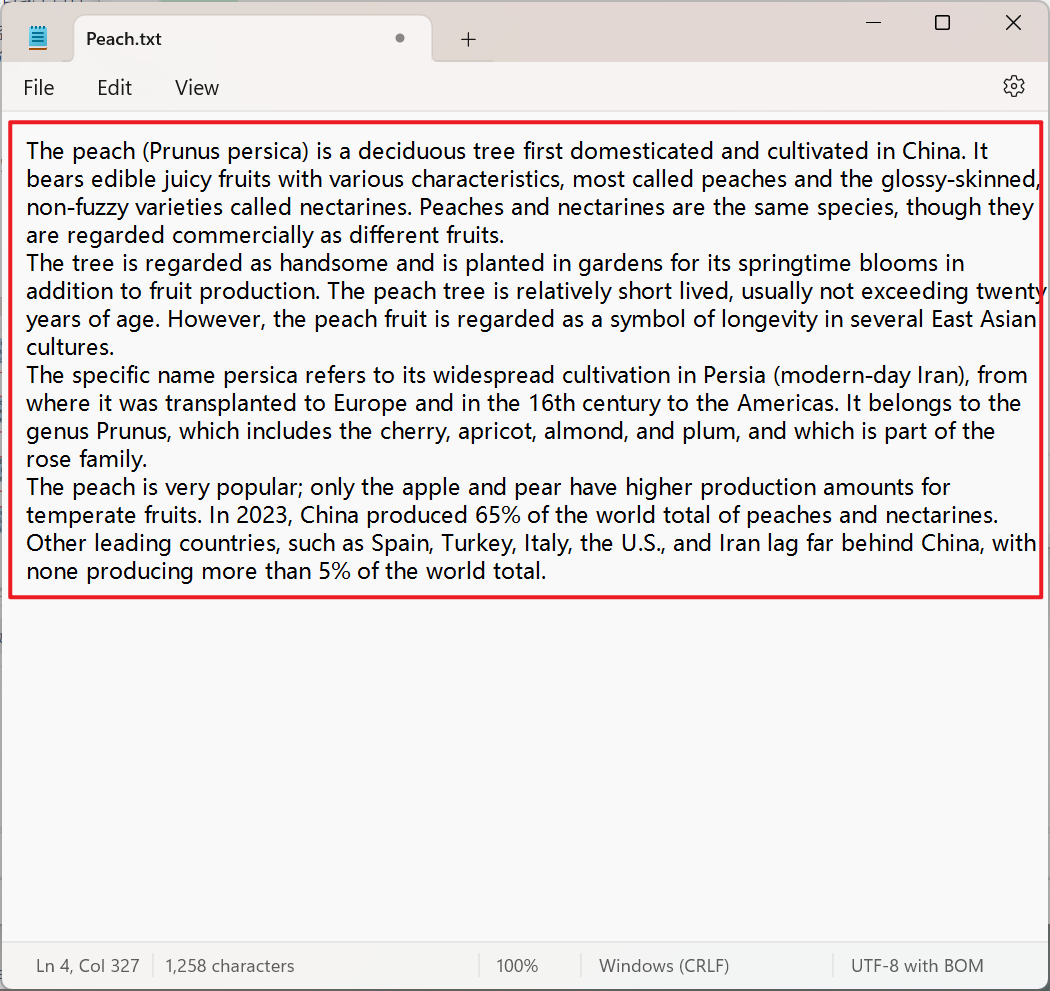
Task: Open the View menu
Action: pos(196,88)
